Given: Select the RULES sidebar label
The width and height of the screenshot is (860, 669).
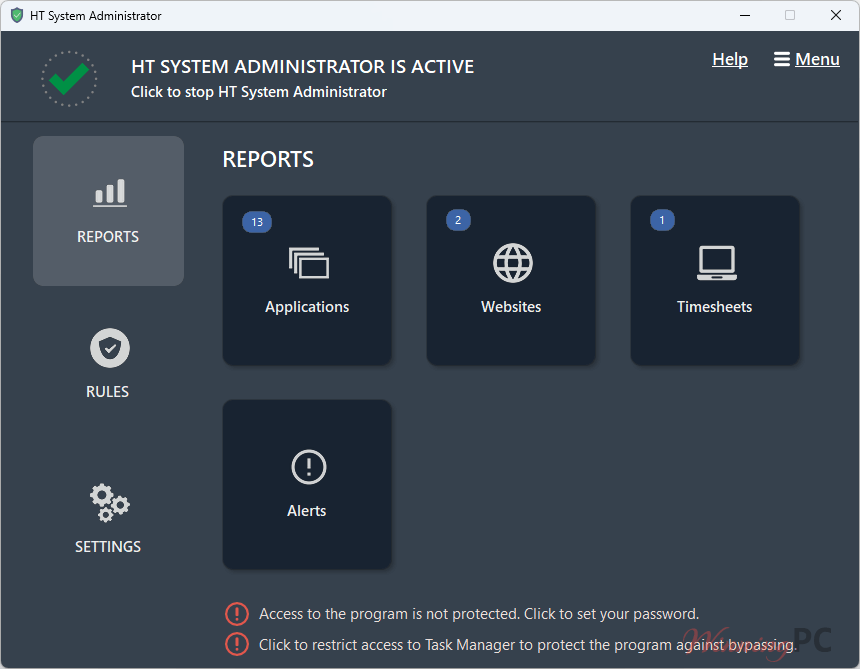Looking at the screenshot, I should pyautogui.click(x=108, y=392).
